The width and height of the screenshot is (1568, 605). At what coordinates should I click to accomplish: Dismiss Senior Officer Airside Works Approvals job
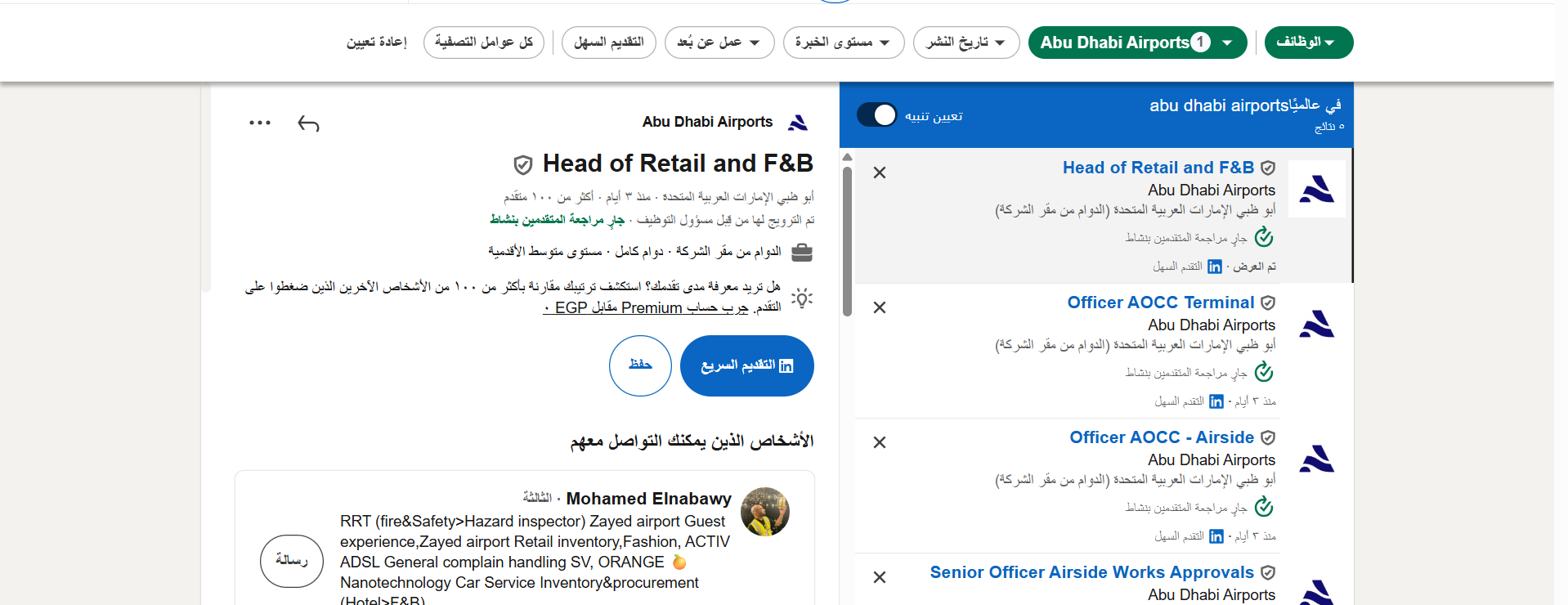coord(880,577)
